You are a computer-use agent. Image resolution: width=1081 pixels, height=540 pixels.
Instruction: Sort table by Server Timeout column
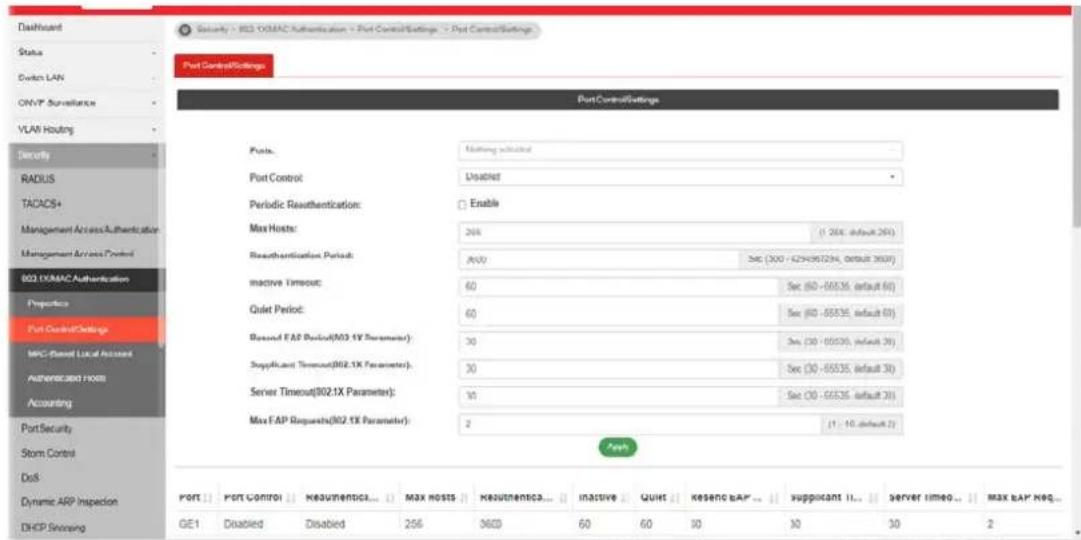point(933,497)
